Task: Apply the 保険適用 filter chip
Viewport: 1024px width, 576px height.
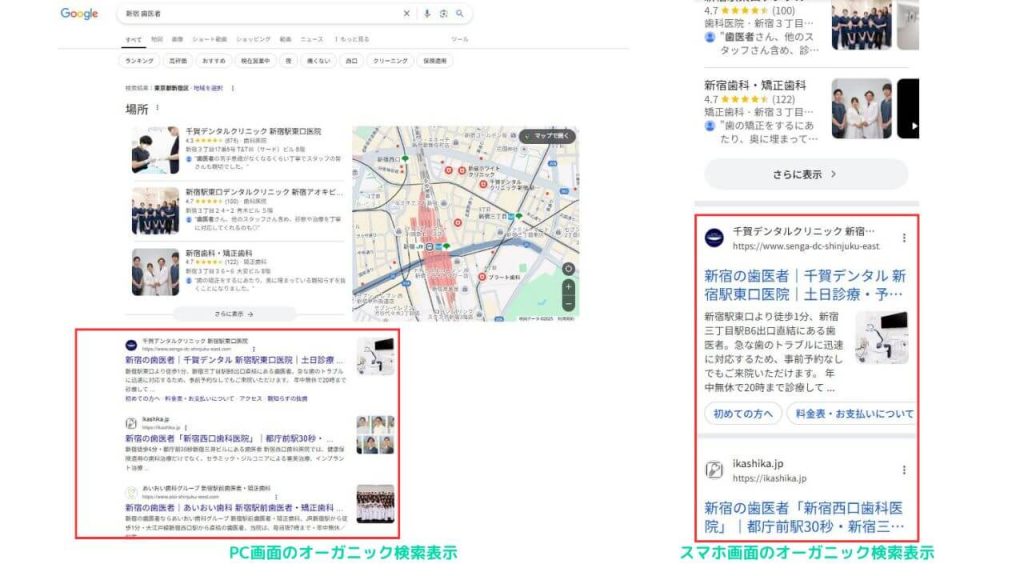Action: pyautogui.click(x=435, y=61)
